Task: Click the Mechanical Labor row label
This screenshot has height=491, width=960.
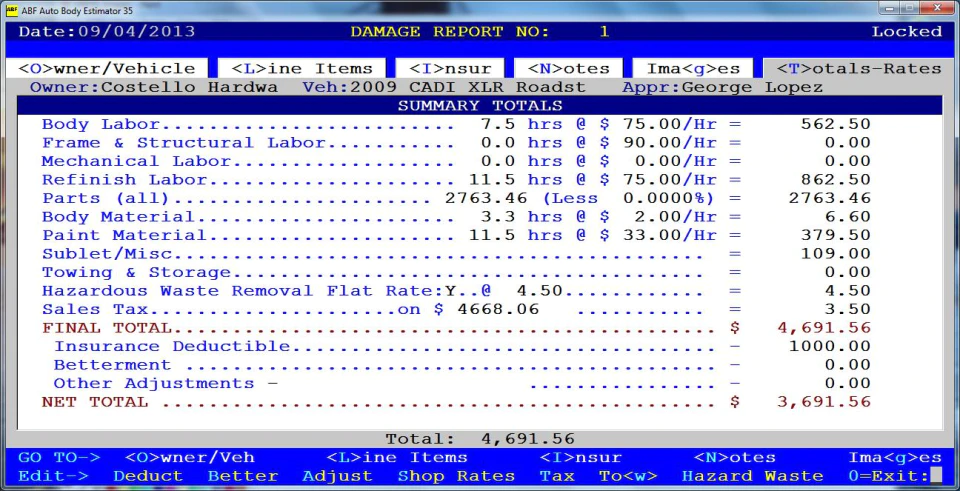Action: click(136, 162)
